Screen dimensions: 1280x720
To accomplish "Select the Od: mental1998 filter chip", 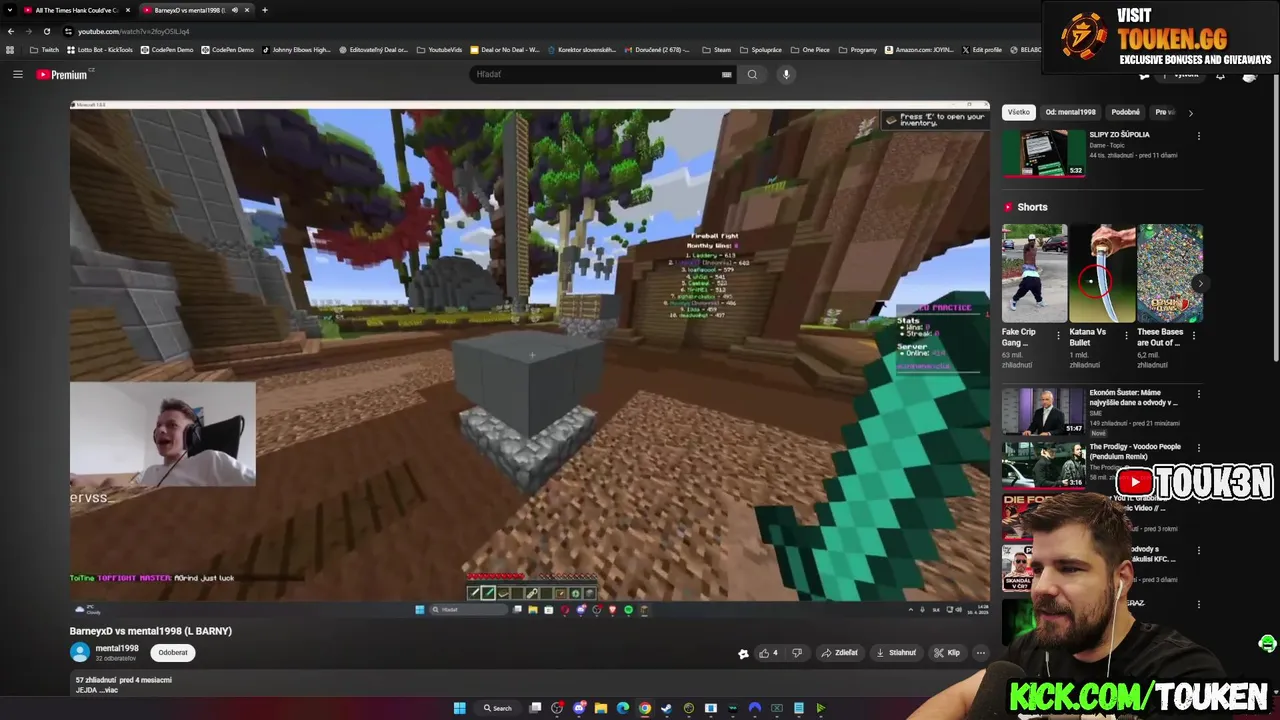I will pyautogui.click(x=1071, y=112).
